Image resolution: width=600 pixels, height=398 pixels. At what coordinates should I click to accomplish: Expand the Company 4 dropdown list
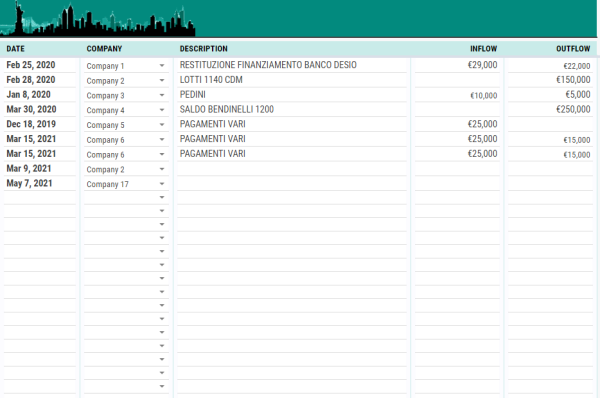[x=162, y=110]
